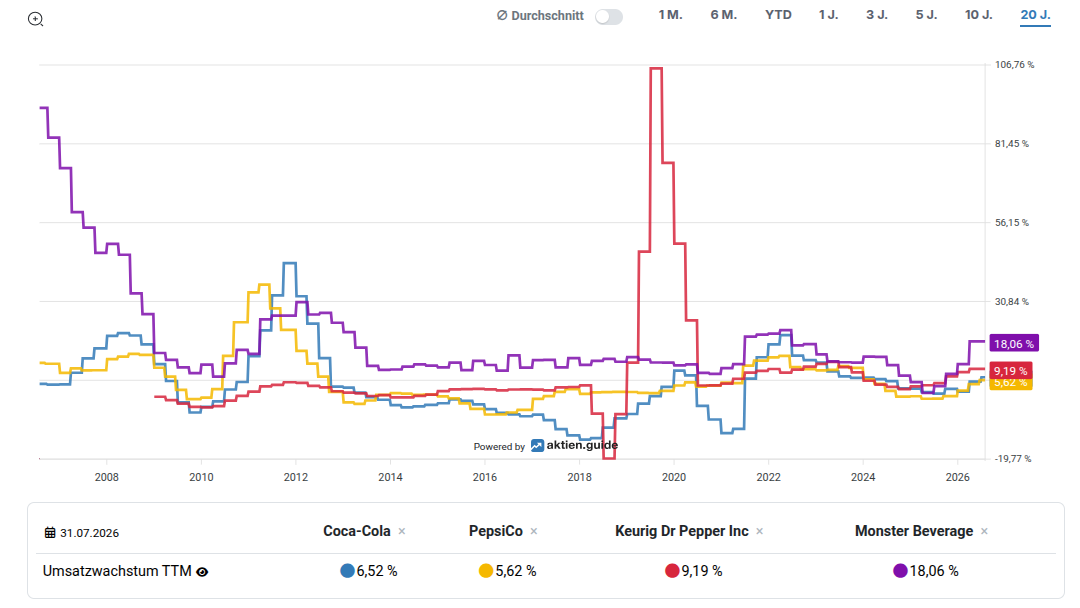Click the 2014 x-axis label

coord(391,477)
